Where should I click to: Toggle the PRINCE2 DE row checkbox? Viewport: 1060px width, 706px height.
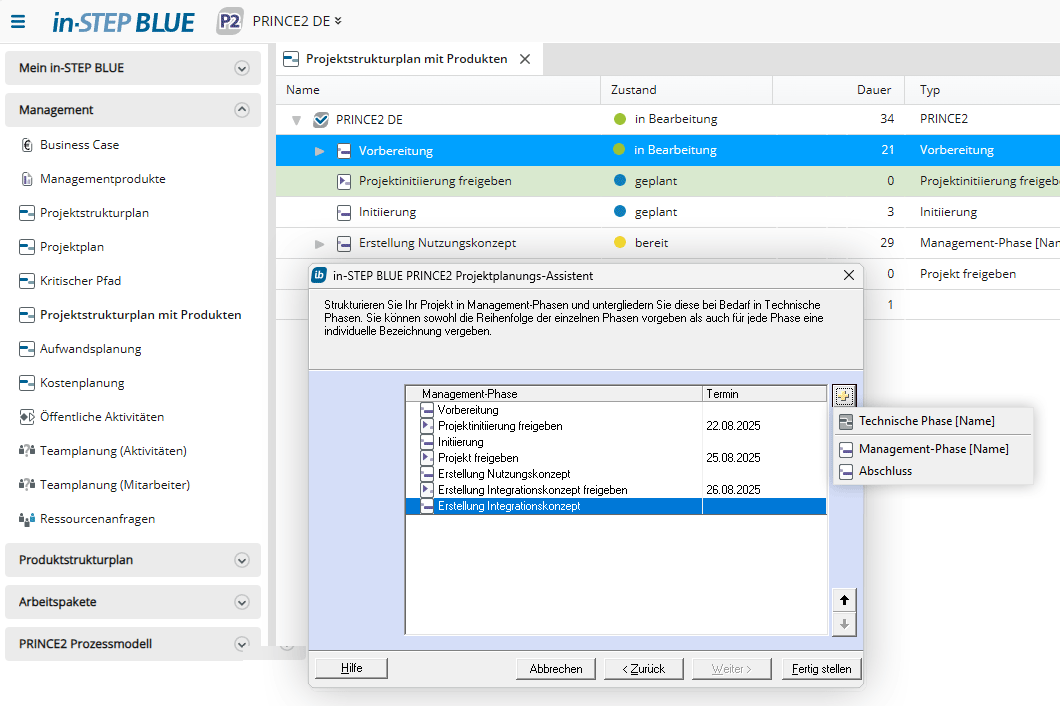pyautogui.click(x=321, y=120)
